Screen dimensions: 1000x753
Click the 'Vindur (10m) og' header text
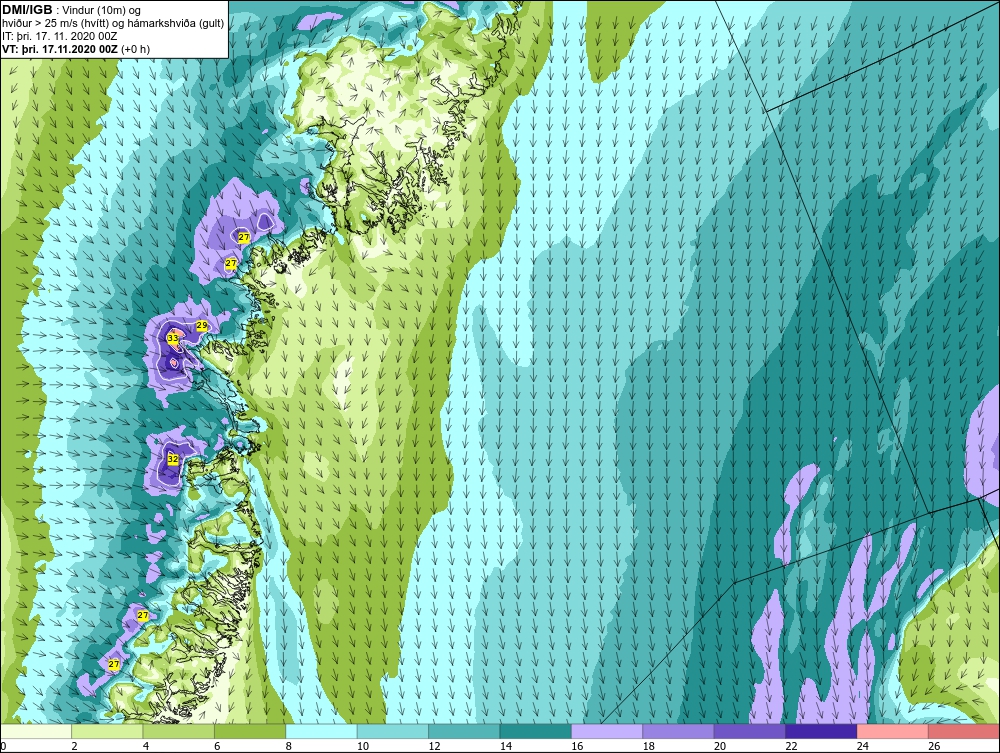(x=102, y=10)
